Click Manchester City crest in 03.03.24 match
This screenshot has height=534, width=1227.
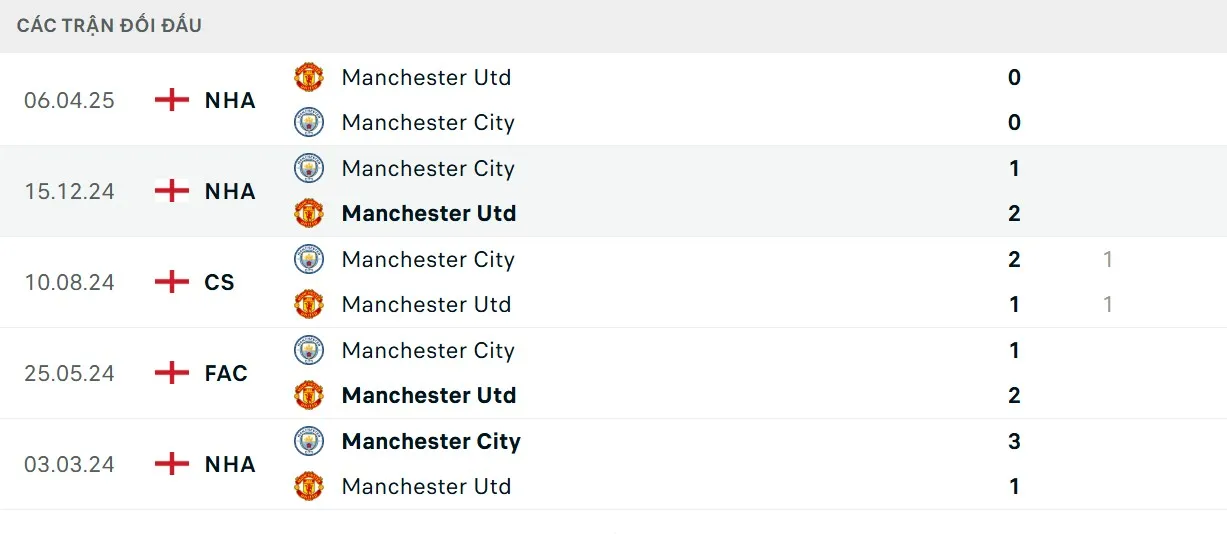pos(309,441)
